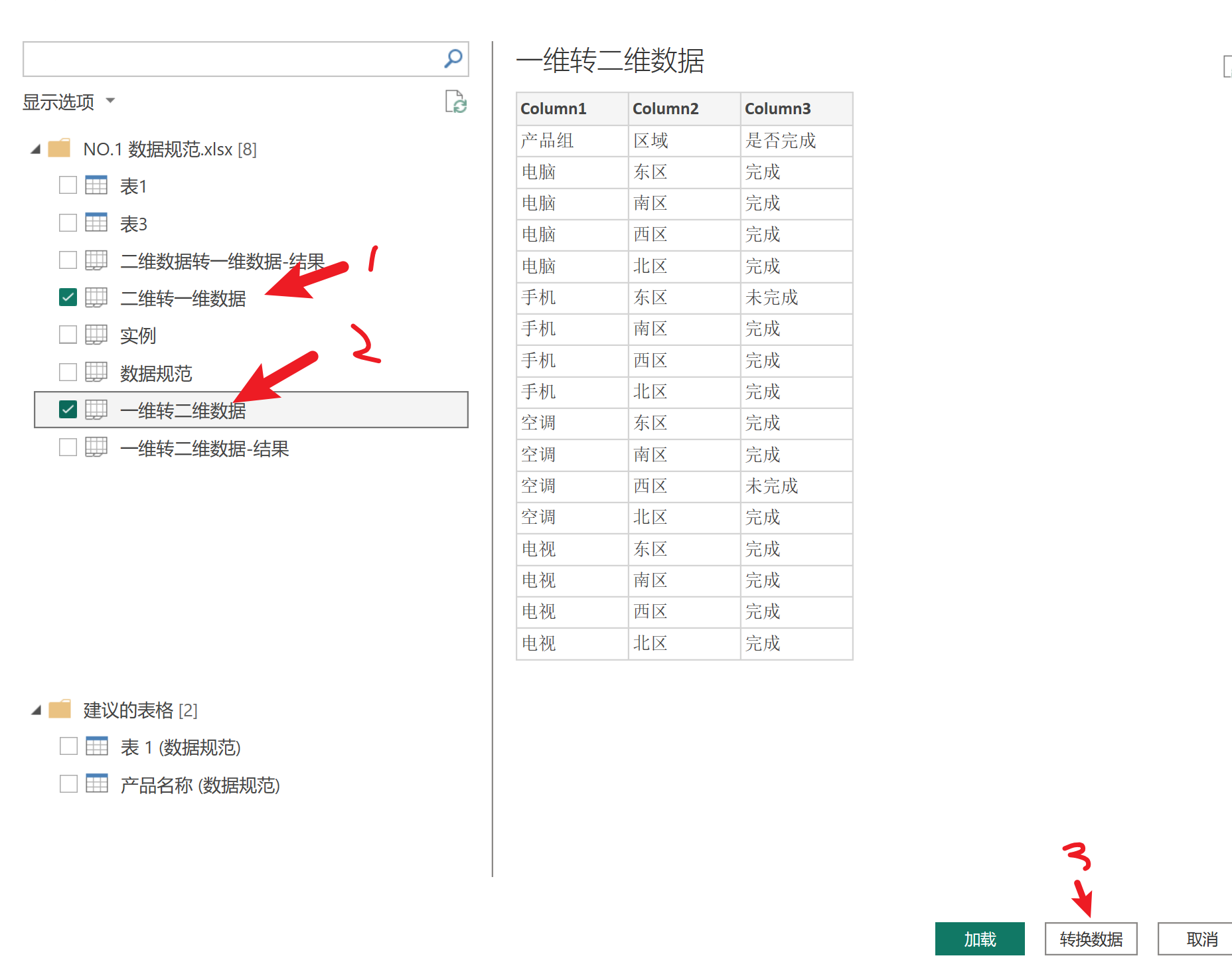Click the table icon beside 表3
The height and width of the screenshot is (972, 1232).
click(96, 222)
